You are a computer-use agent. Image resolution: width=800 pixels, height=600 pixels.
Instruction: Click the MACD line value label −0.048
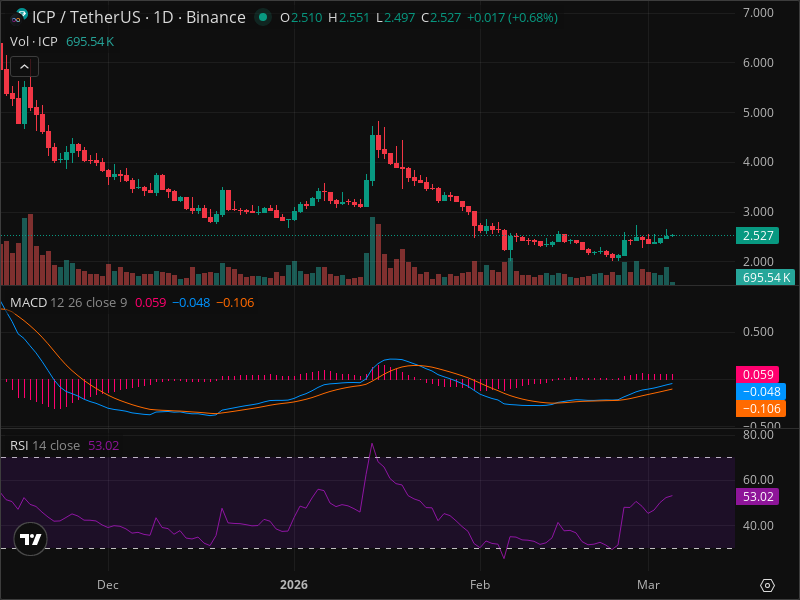(761, 391)
